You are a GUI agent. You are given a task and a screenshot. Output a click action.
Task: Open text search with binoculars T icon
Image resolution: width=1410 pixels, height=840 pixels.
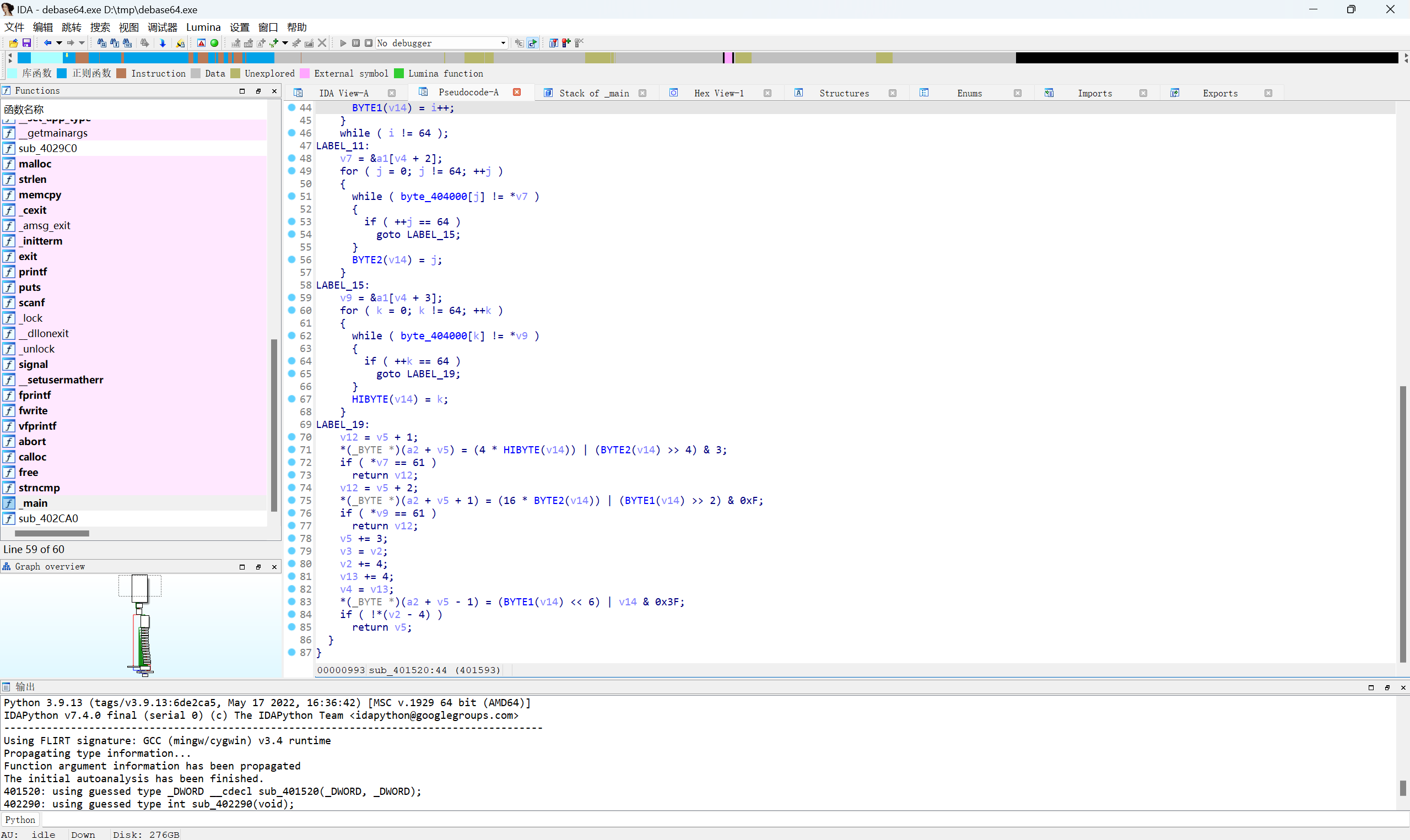[x=115, y=43]
